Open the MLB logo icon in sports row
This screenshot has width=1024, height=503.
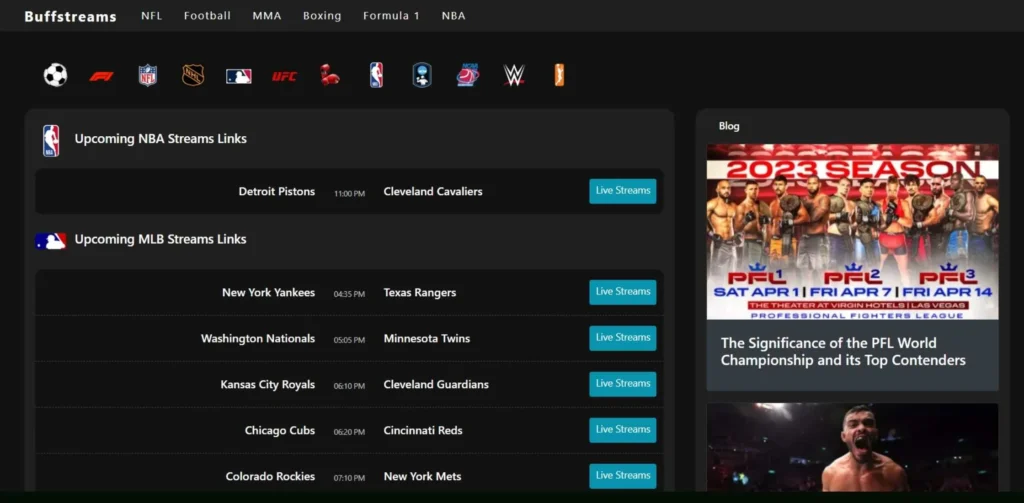tap(239, 76)
